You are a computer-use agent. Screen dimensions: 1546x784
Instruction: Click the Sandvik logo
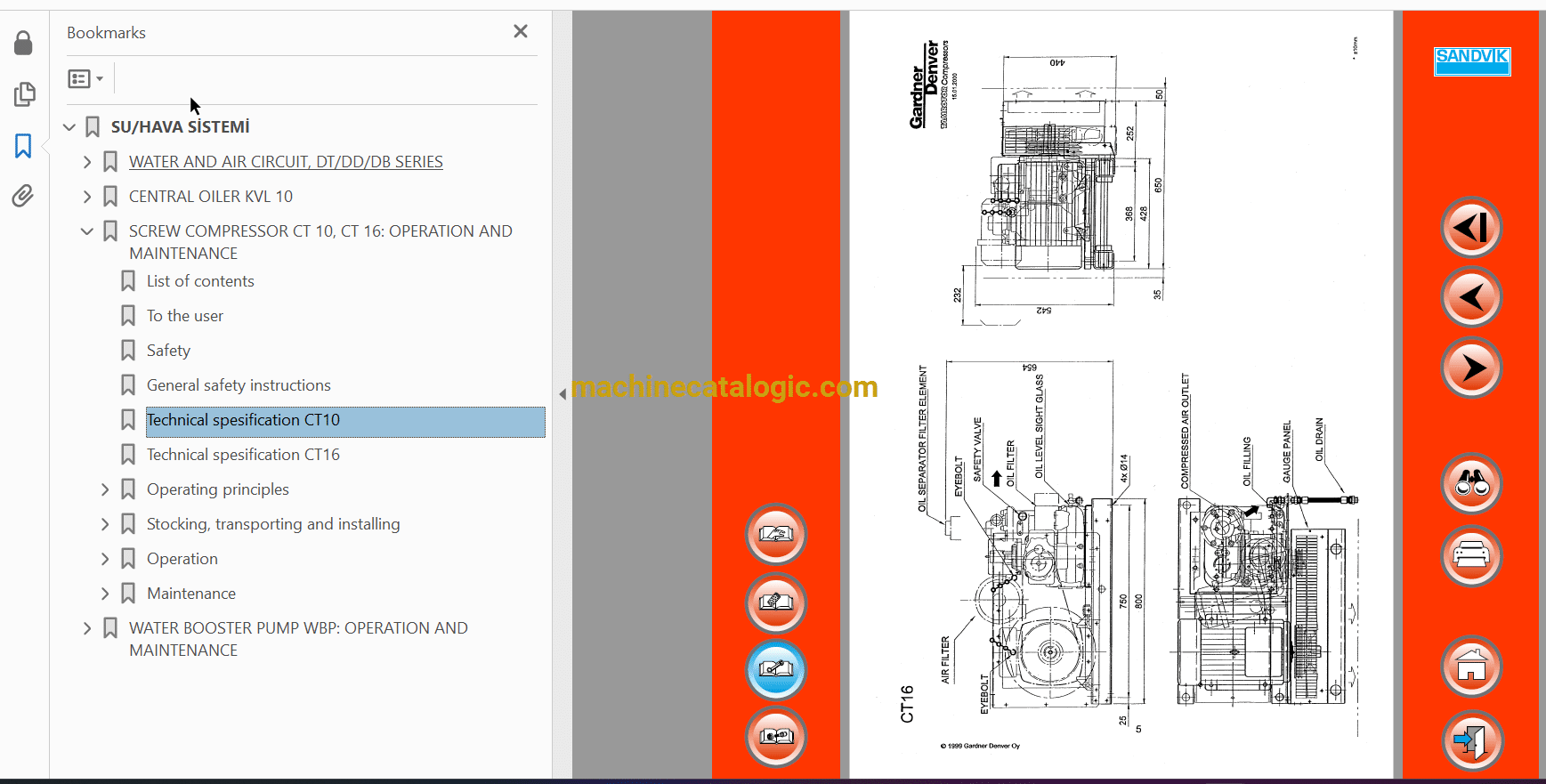[x=1472, y=61]
